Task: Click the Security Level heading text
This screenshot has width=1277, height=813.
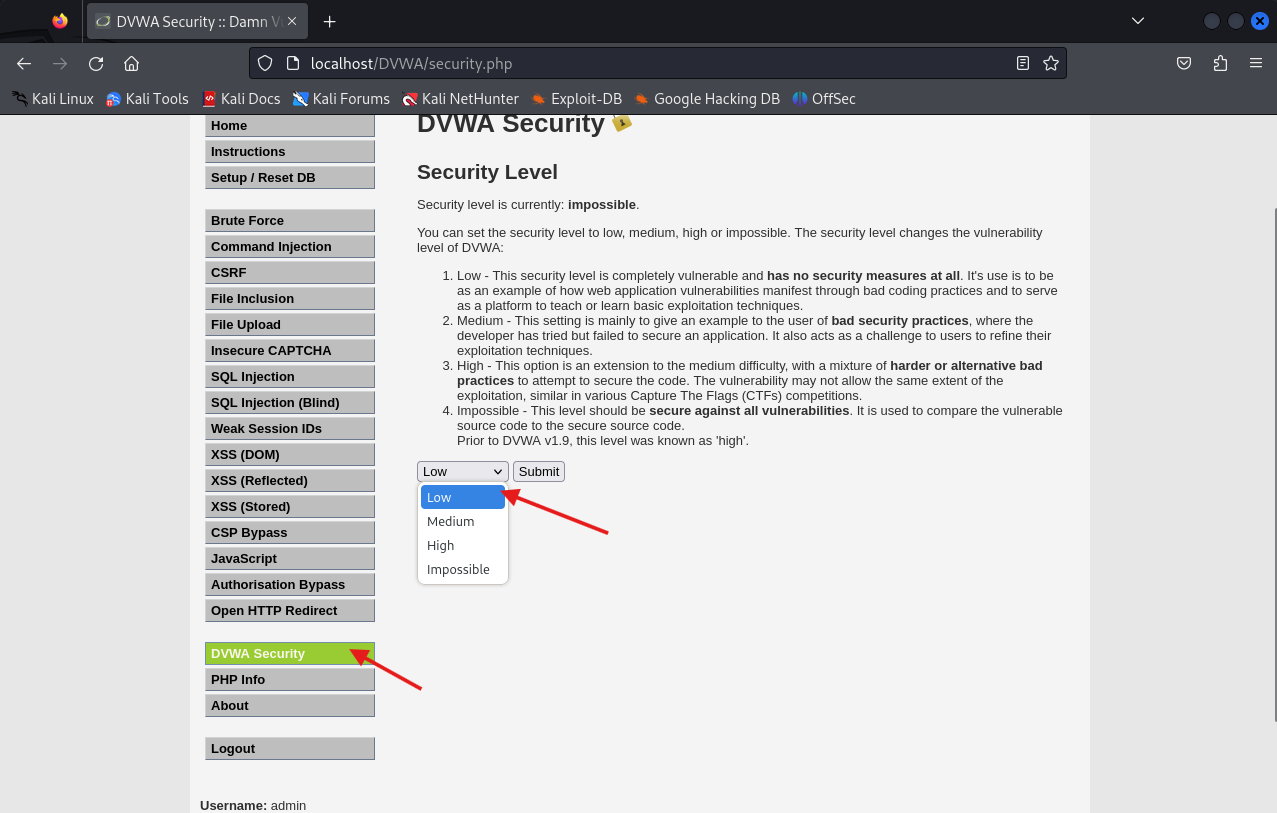Action: click(487, 172)
